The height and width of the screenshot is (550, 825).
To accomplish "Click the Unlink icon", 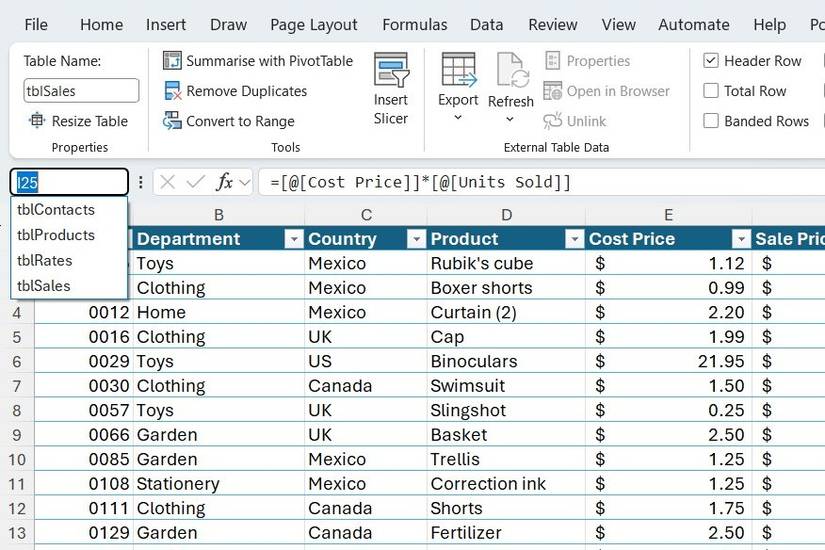I will [552, 121].
